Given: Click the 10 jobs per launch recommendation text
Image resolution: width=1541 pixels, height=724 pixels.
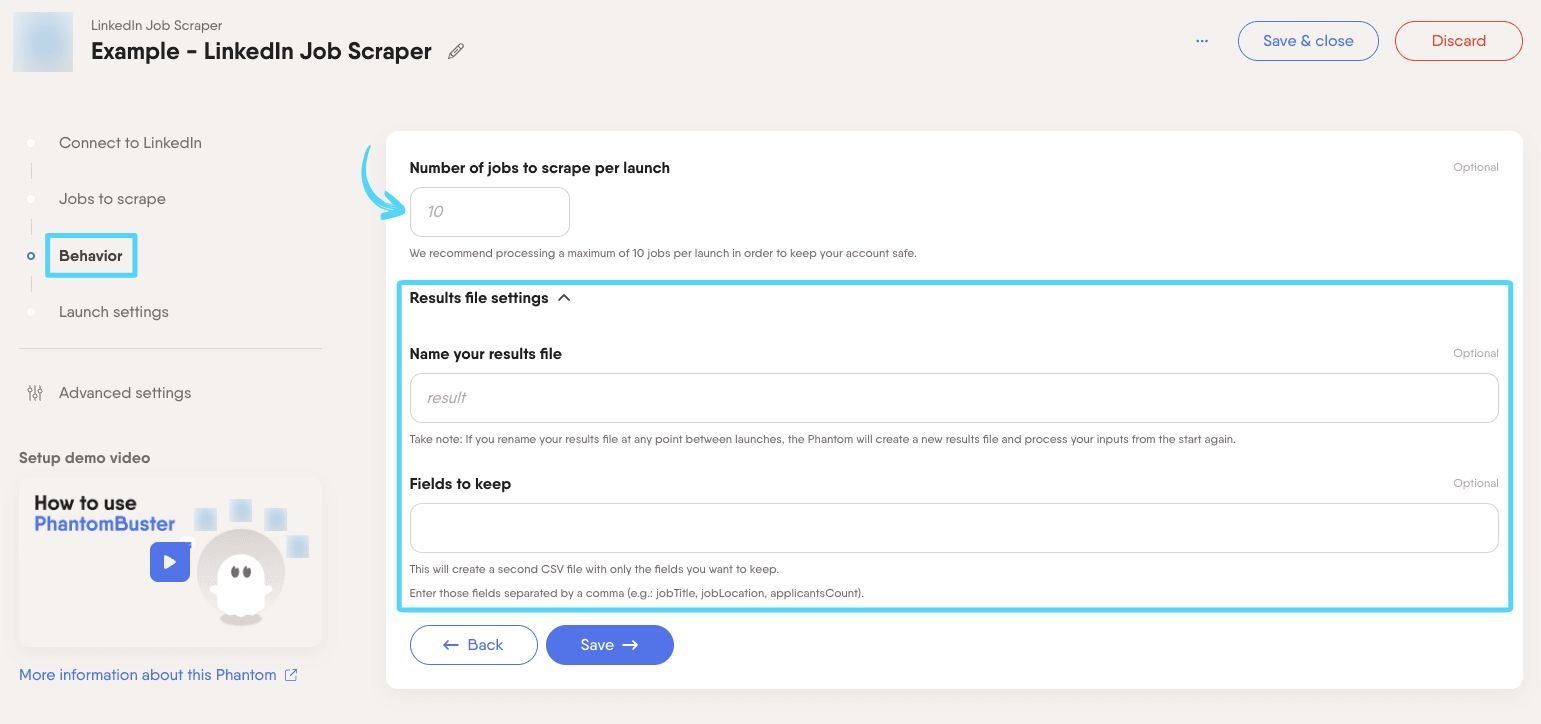Looking at the screenshot, I should click(x=663, y=253).
